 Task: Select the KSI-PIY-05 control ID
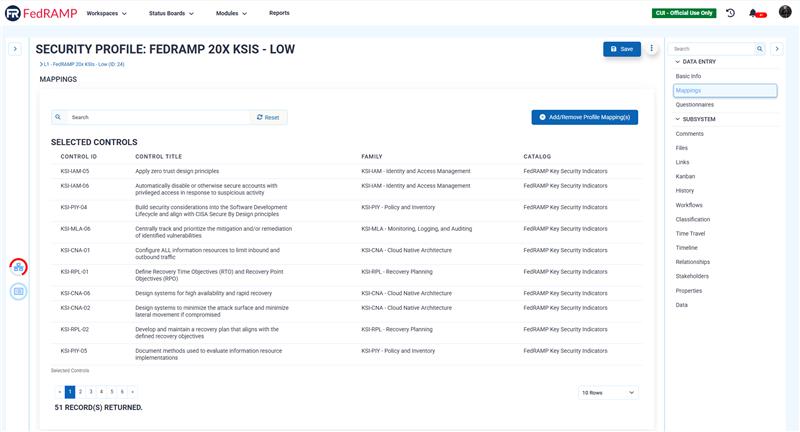point(74,351)
